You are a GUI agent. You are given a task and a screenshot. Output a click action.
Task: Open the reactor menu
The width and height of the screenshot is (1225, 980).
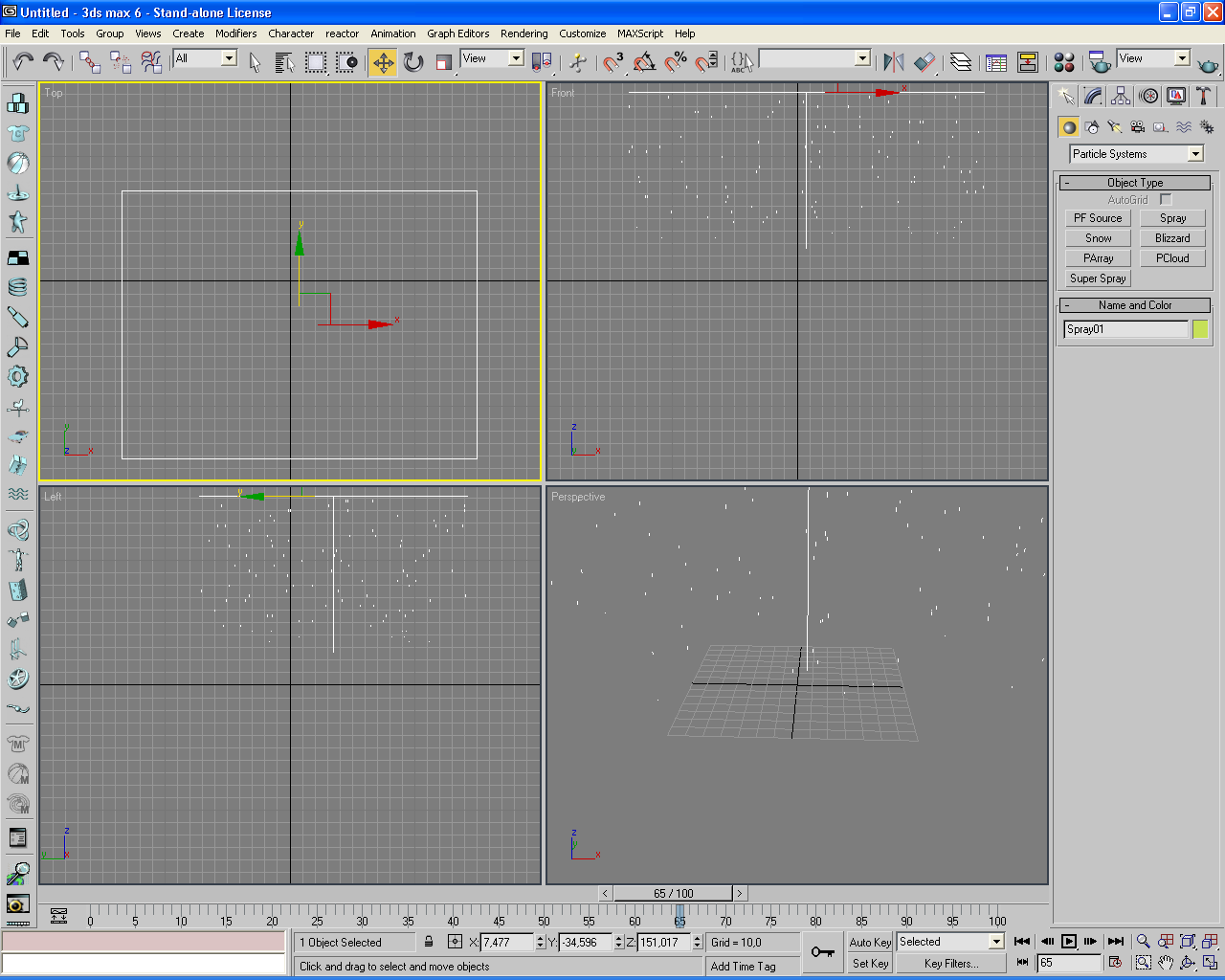click(342, 33)
